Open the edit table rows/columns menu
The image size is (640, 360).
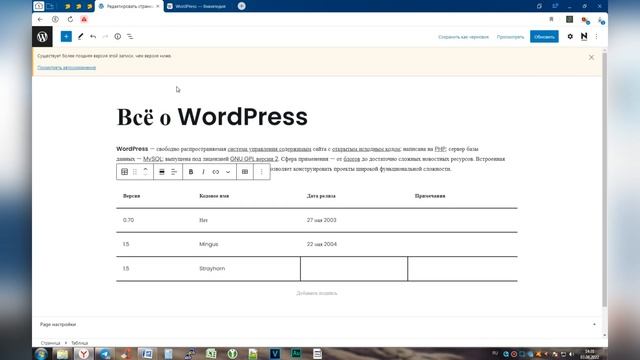click(x=245, y=172)
